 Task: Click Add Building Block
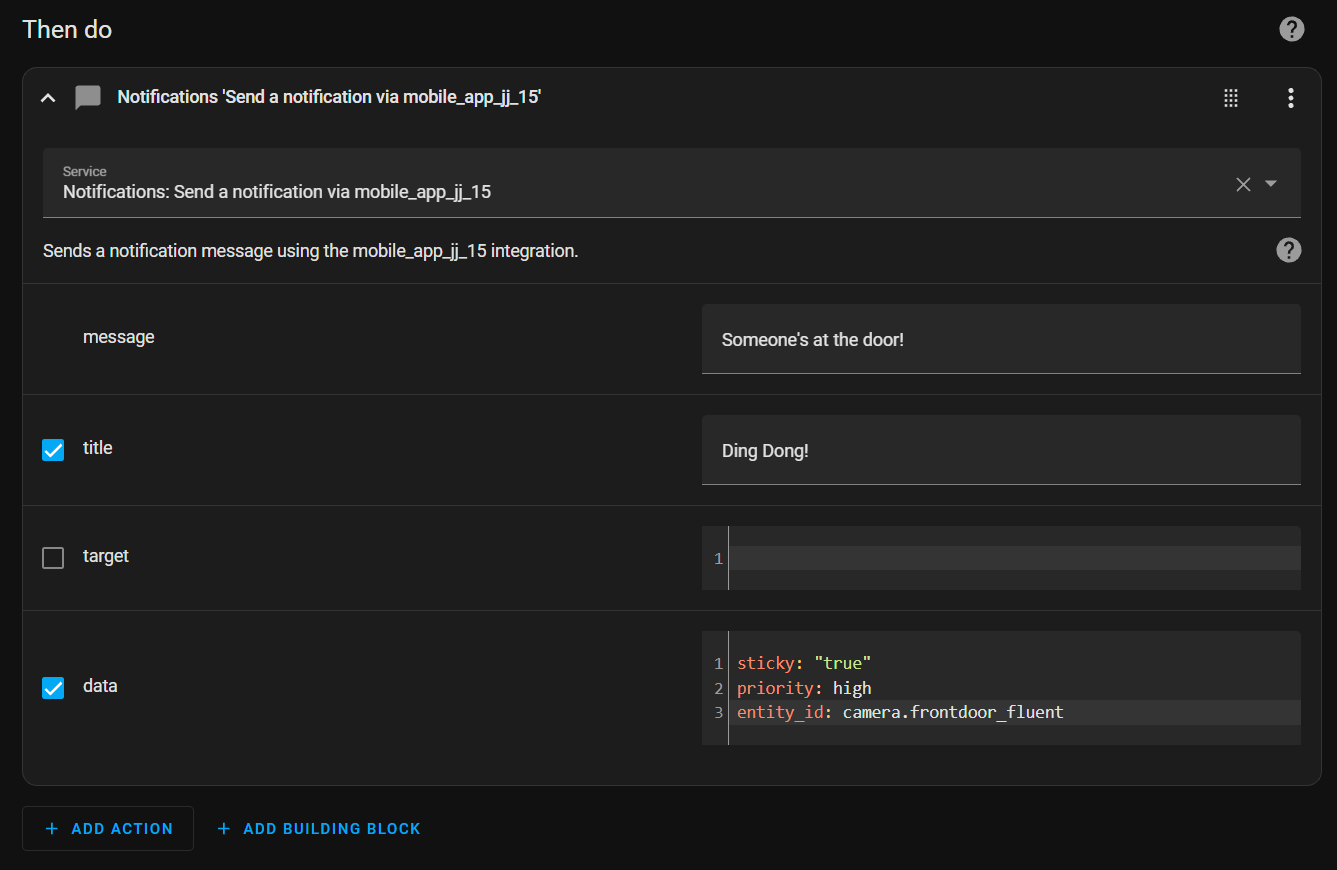coord(319,829)
